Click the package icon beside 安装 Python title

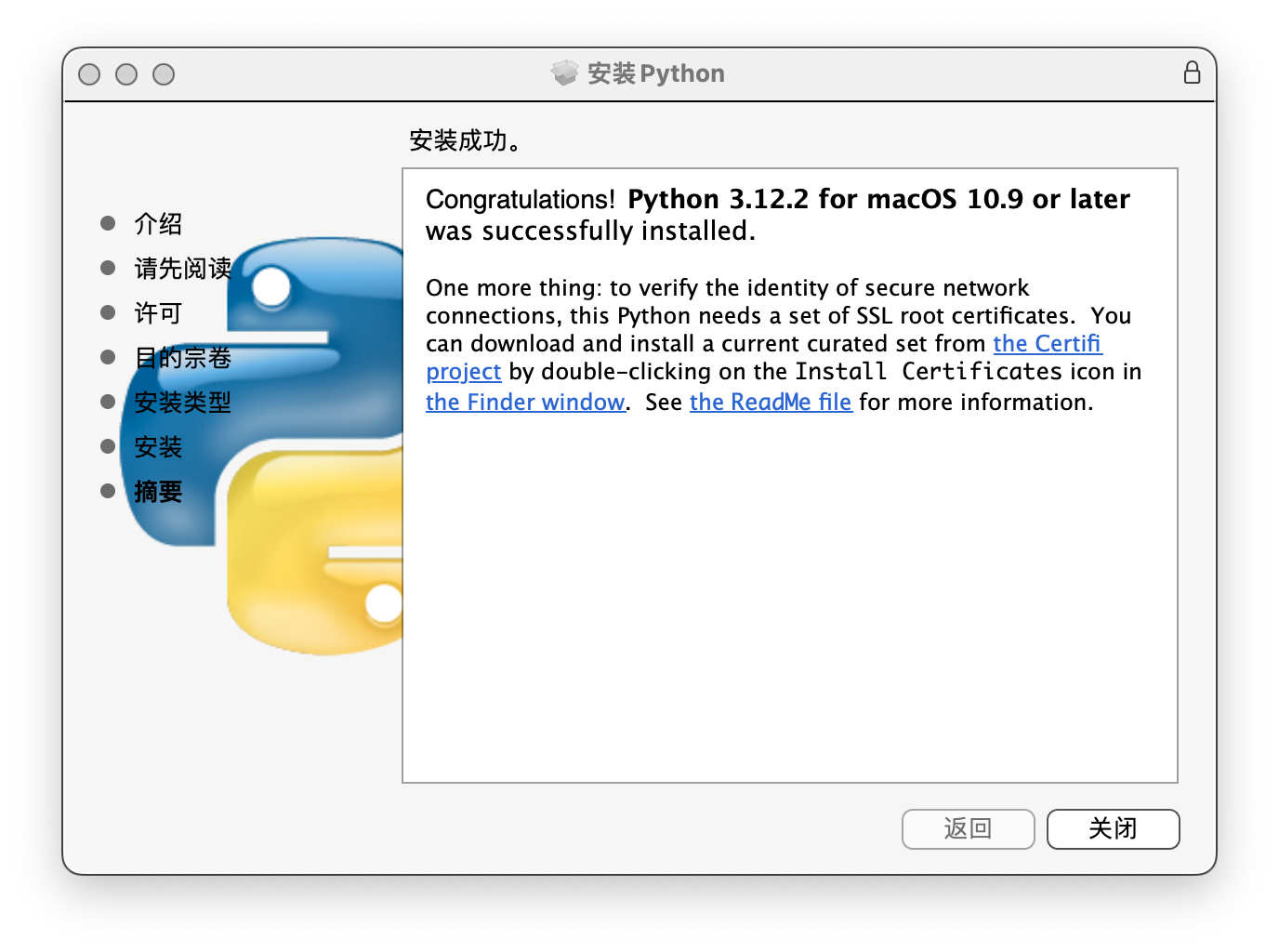pyautogui.click(x=564, y=73)
